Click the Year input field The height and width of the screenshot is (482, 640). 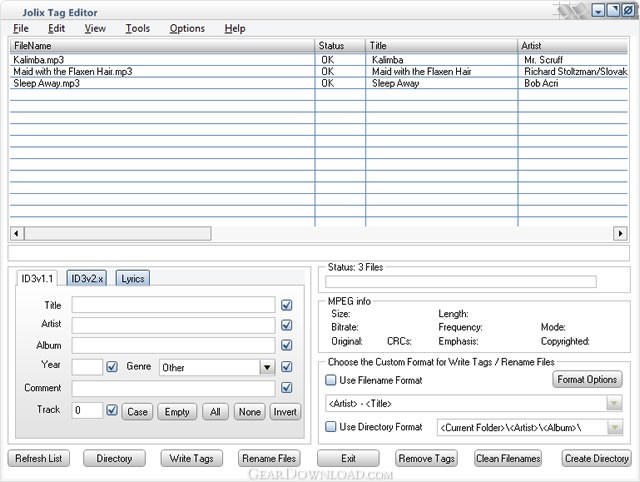click(87, 367)
